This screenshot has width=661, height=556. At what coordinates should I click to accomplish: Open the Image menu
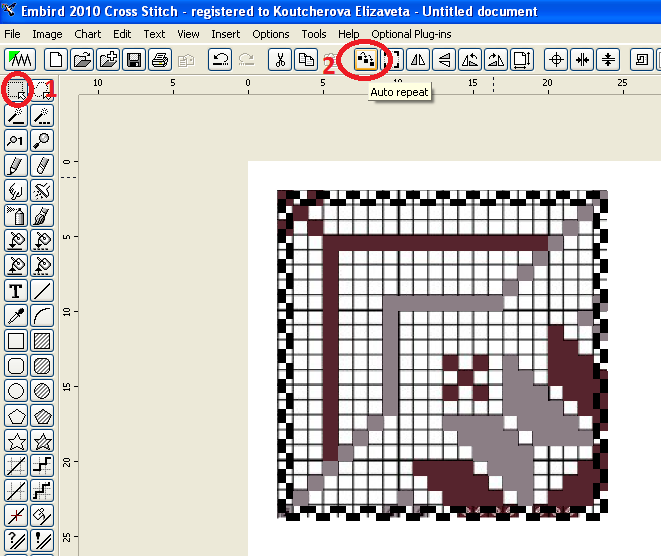point(47,34)
